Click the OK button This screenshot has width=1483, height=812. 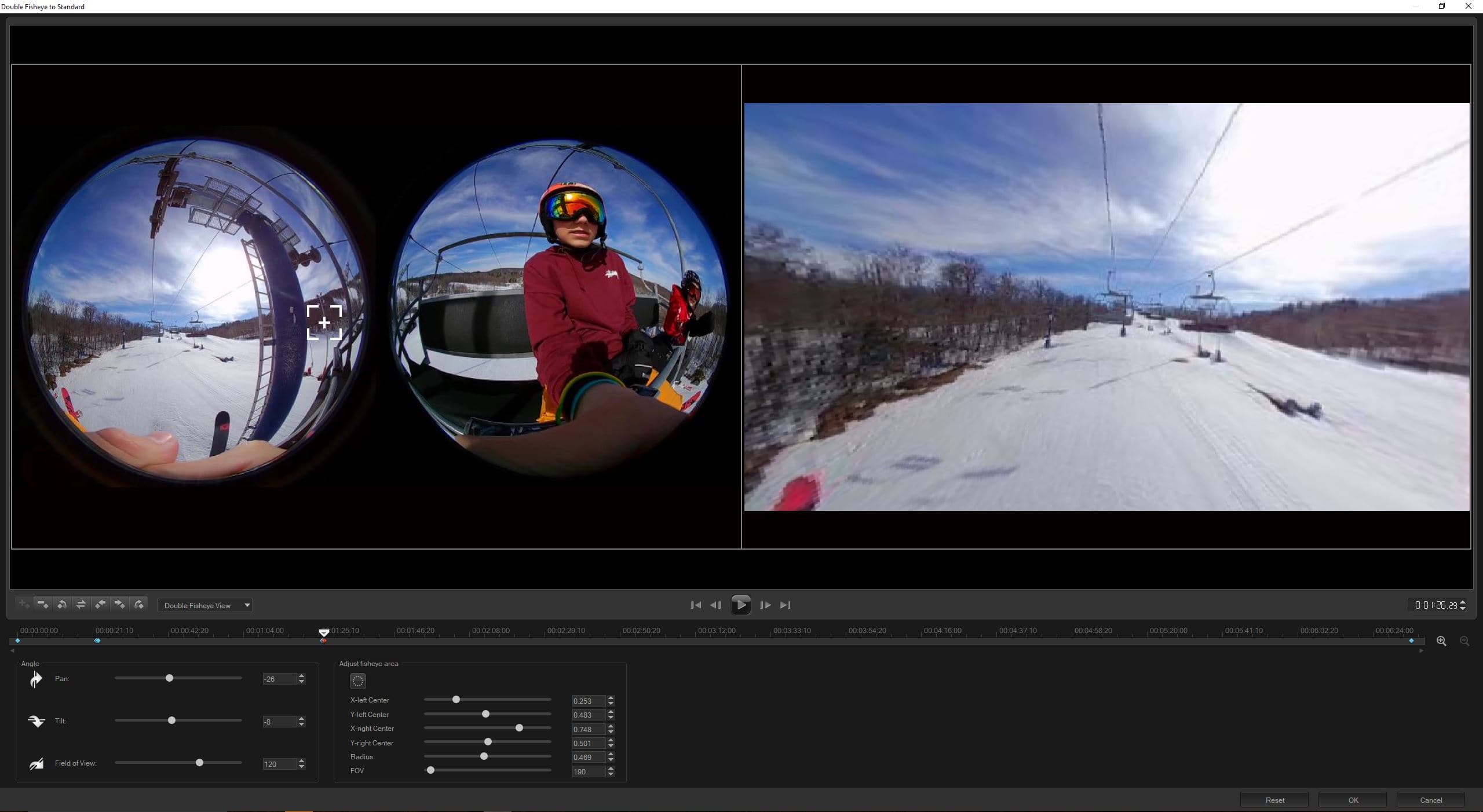click(1353, 800)
